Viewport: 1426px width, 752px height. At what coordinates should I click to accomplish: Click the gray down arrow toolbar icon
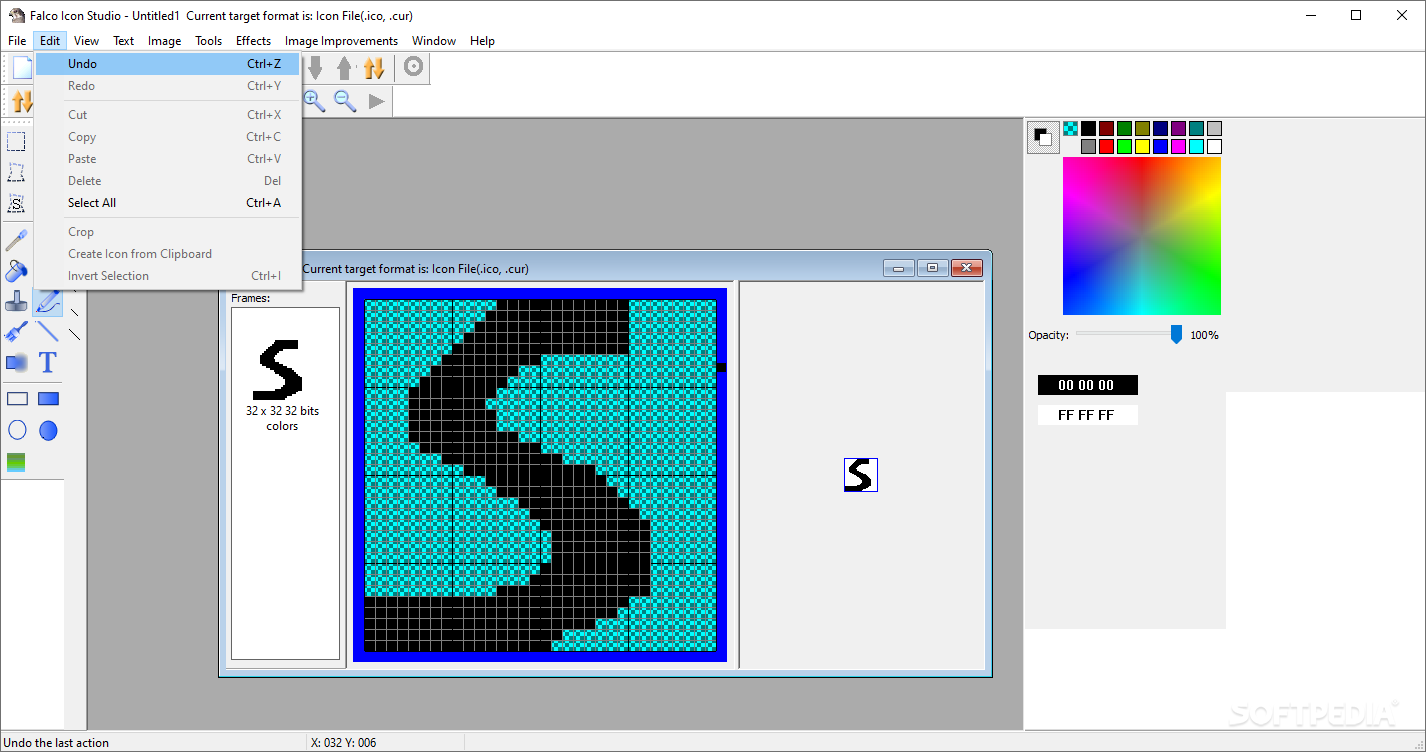315,68
